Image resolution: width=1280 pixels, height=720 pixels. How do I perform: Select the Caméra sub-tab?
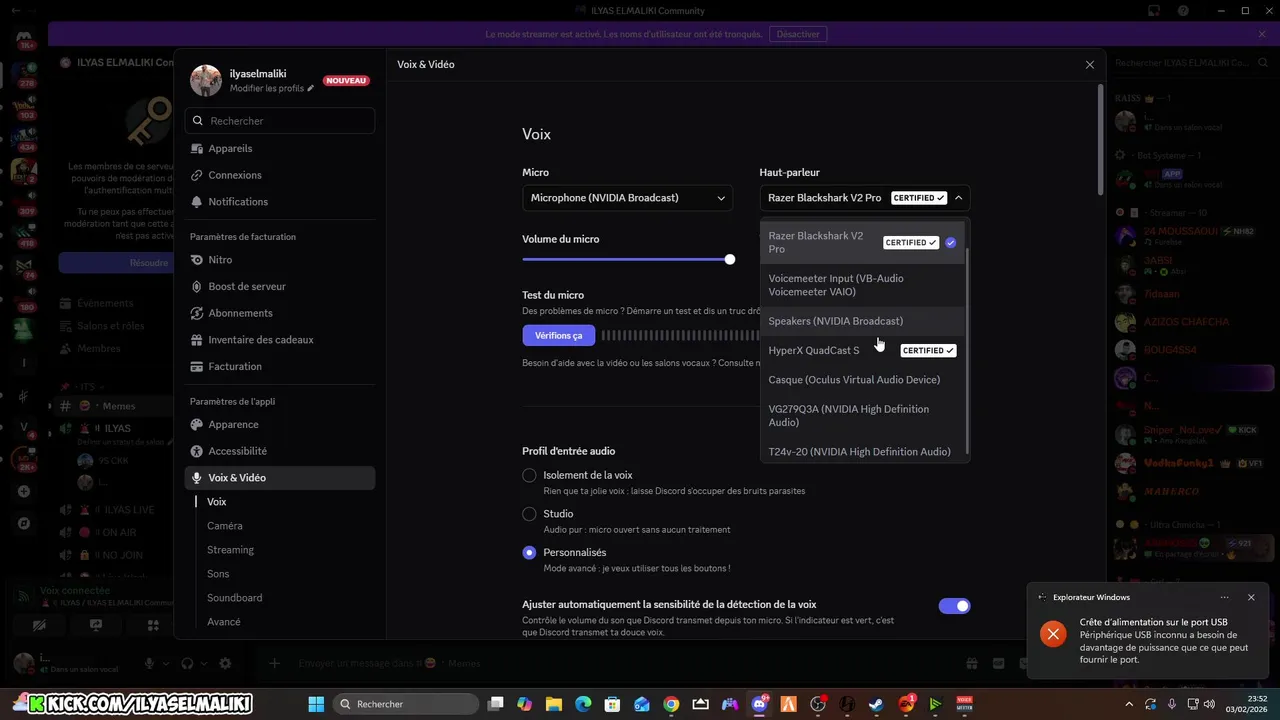(x=225, y=526)
